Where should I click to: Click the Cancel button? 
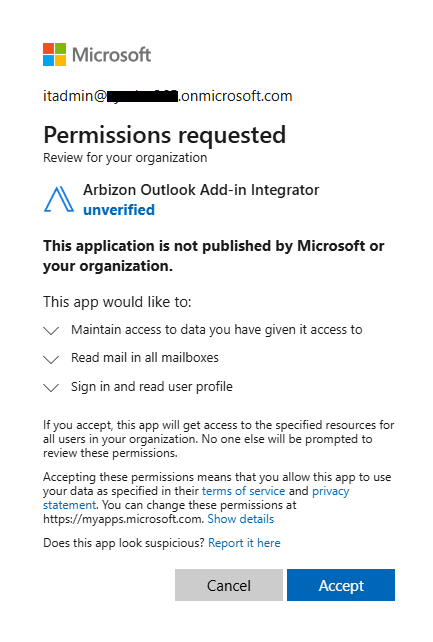tap(229, 585)
